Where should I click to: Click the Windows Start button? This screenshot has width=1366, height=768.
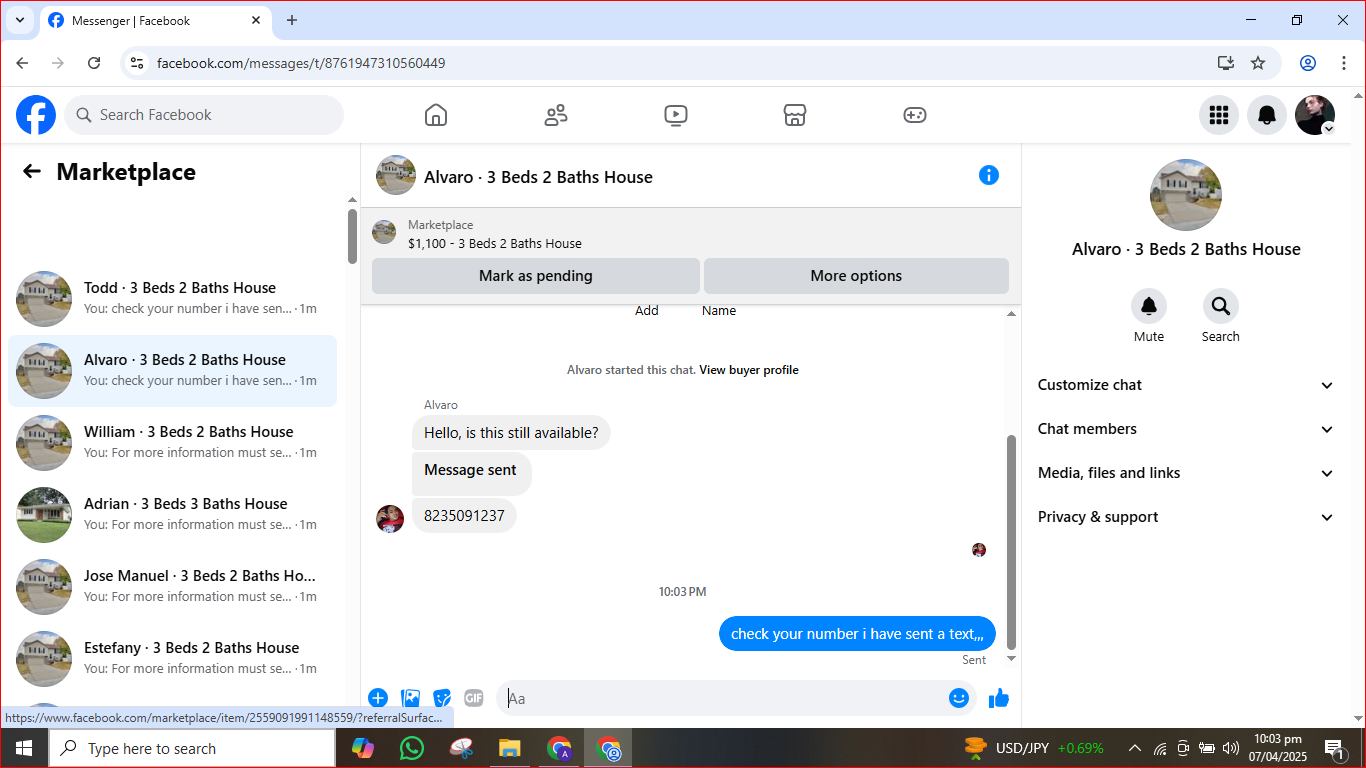pos(24,748)
